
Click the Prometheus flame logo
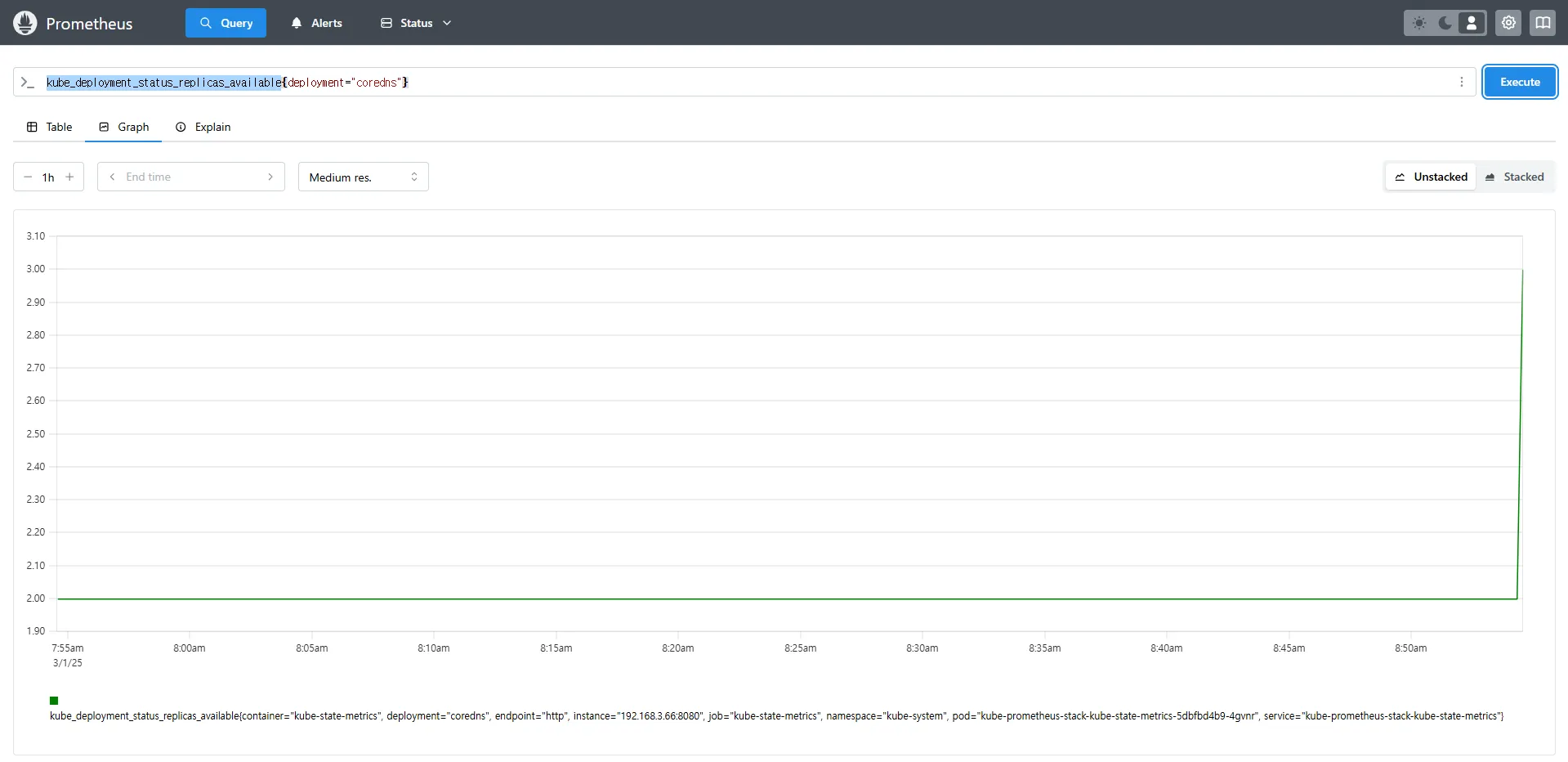(25, 23)
